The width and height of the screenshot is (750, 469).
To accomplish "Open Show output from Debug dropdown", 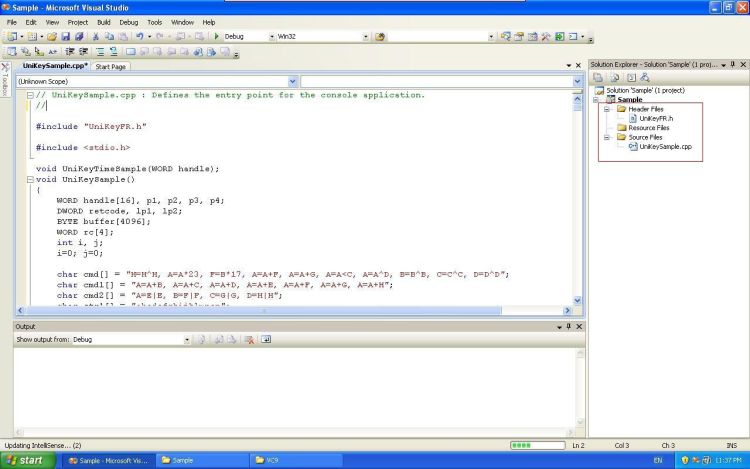I will click(187, 340).
